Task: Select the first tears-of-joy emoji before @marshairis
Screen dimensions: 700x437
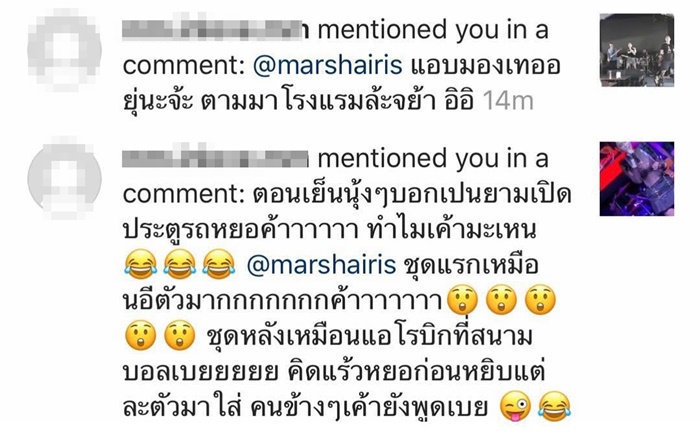Action: tap(141, 264)
